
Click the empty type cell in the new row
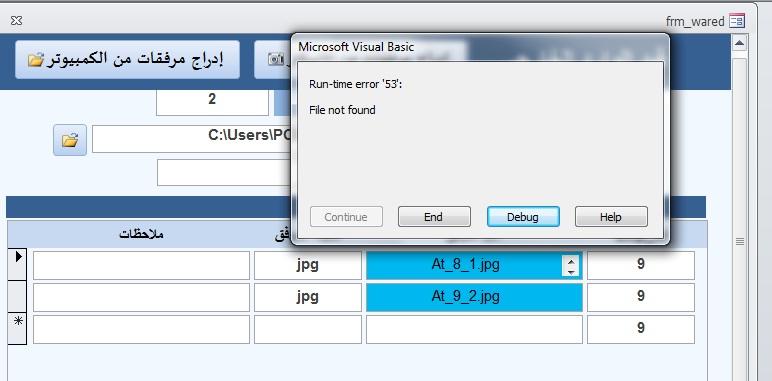pyautogui.click(x=308, y=329)
